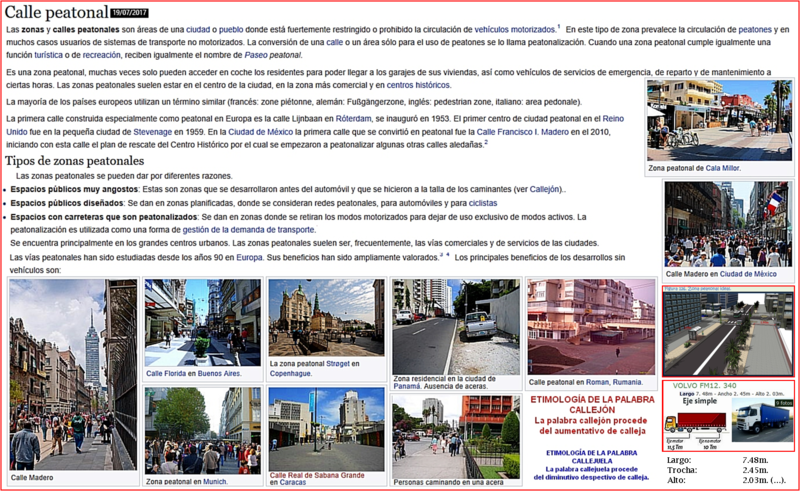View the Munich pedestrian zone photo
800x491 pixels.
tap(203, 431)
